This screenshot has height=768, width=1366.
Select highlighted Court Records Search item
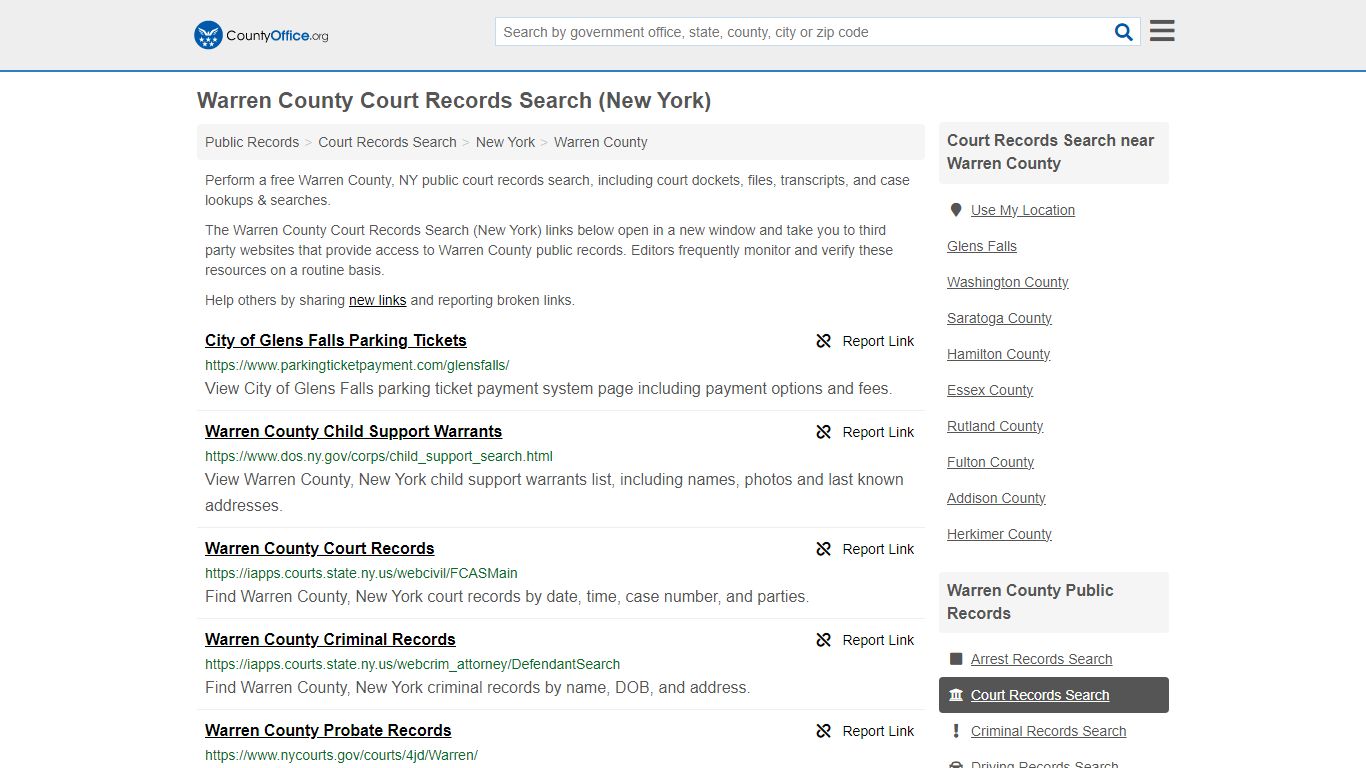coord(1054,695)
